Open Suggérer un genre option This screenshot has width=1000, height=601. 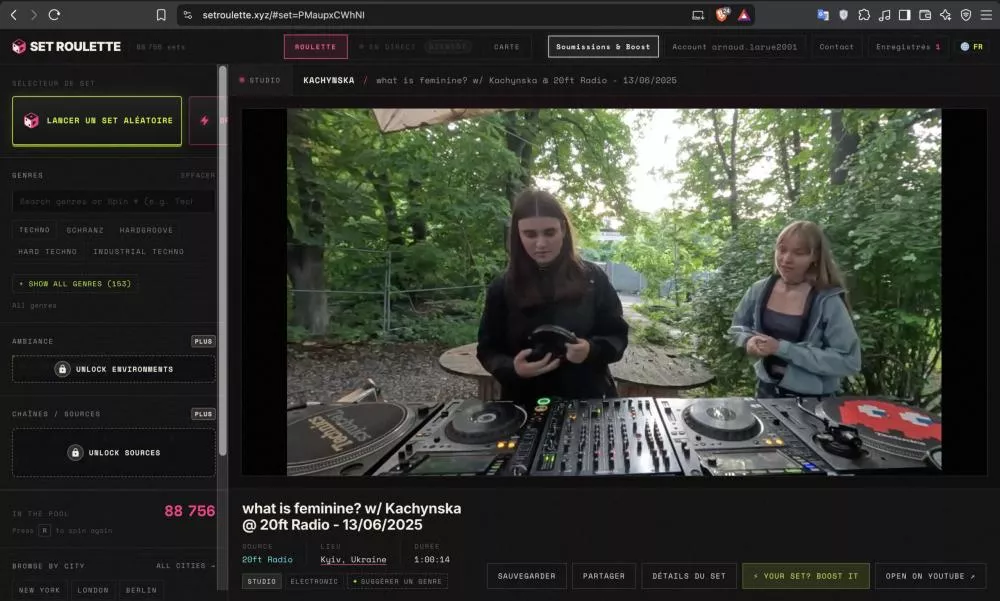point(397,581)
